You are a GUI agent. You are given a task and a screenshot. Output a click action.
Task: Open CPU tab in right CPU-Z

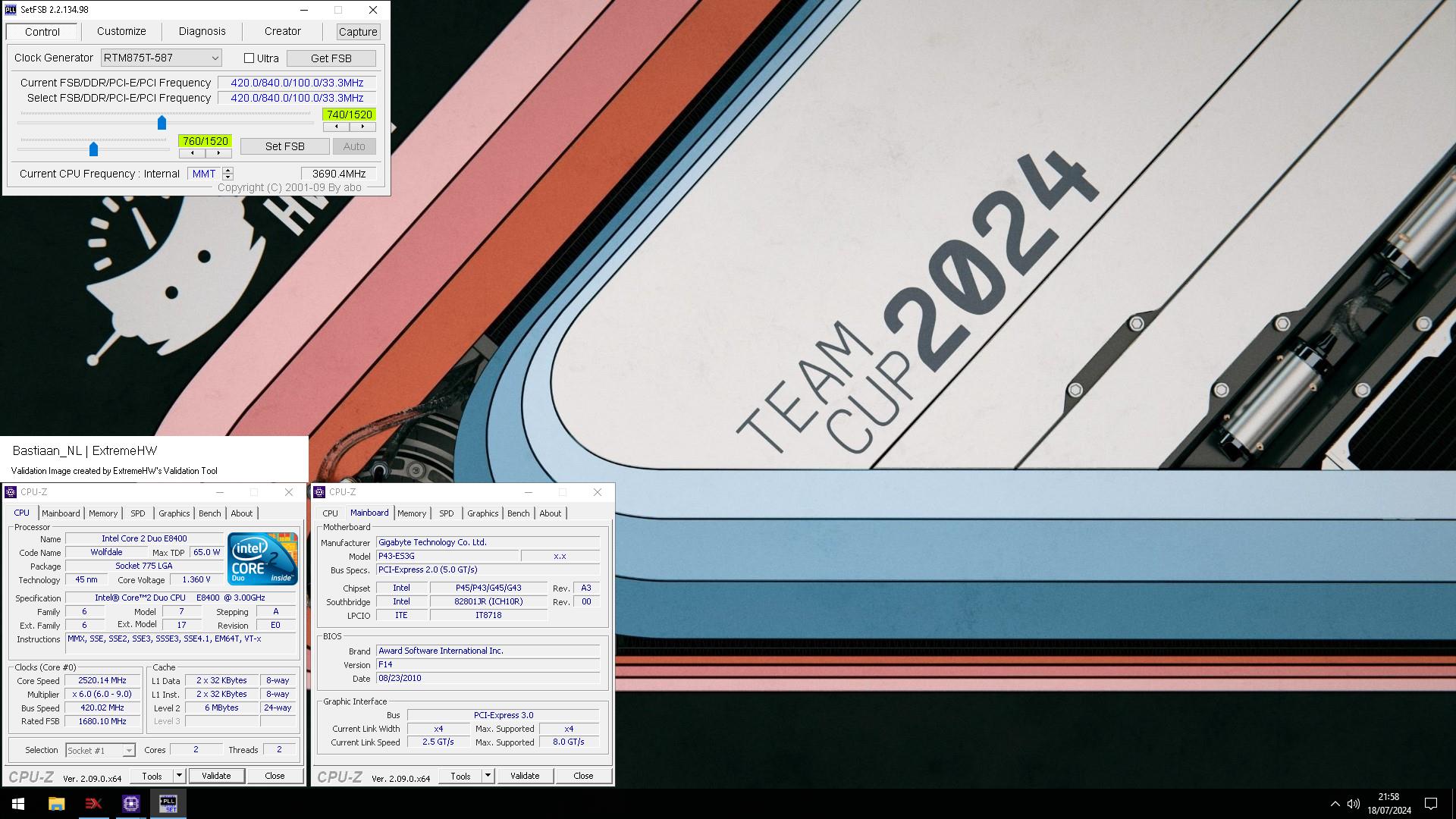[331, 513]
